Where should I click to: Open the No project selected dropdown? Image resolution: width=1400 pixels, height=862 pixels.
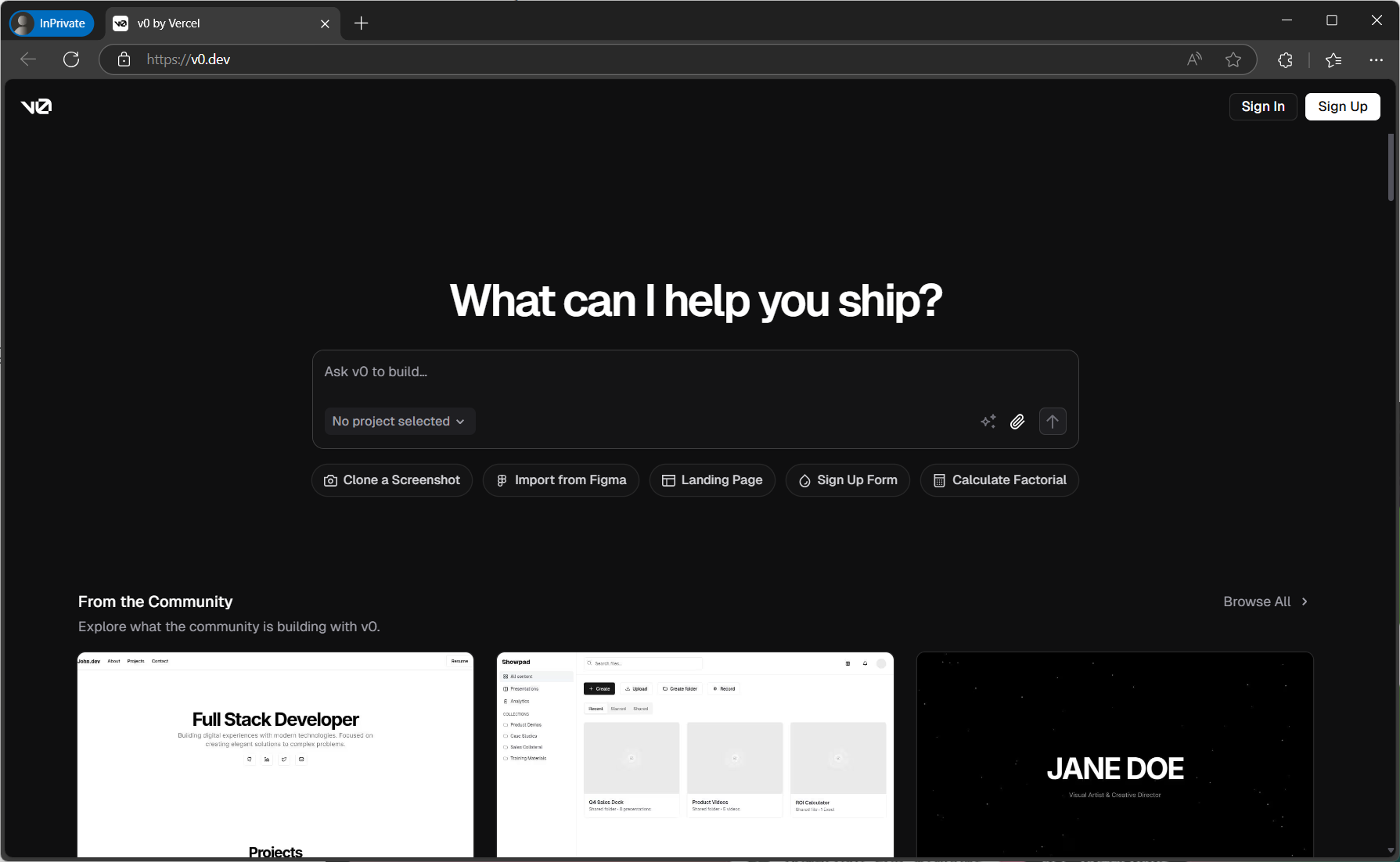click(x=399, y=421)
